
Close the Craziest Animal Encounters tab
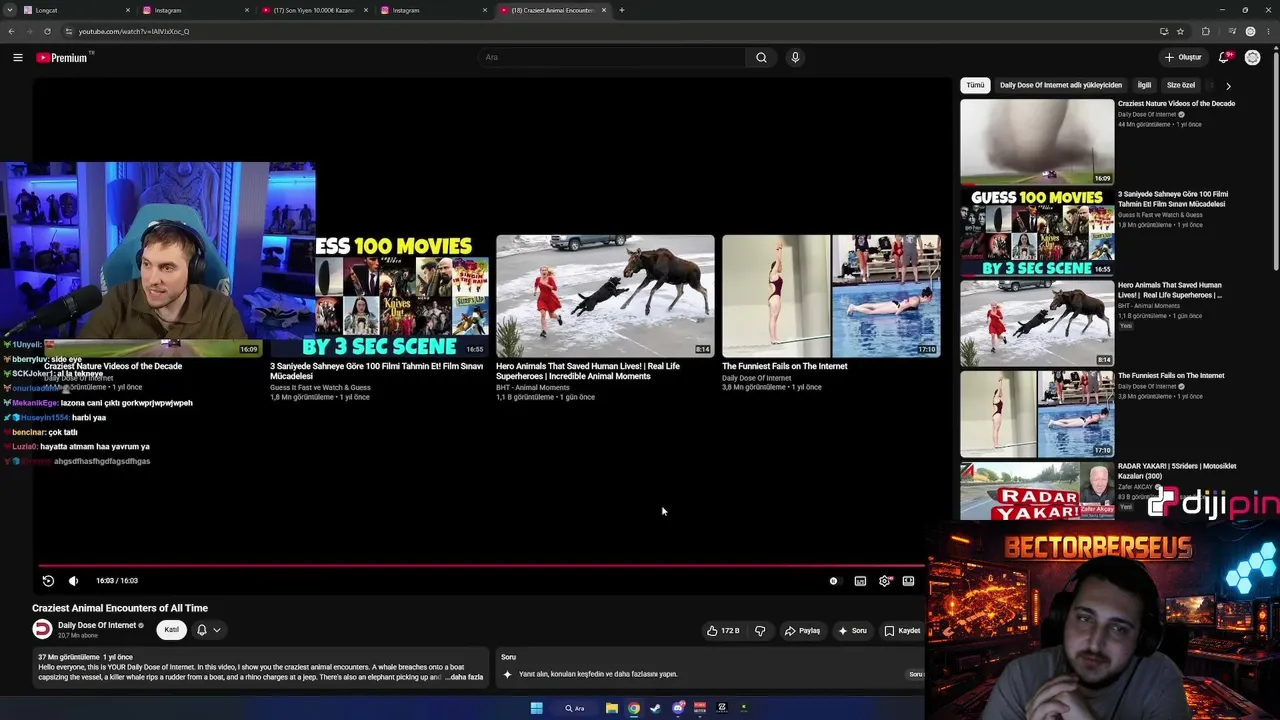click(x=603, y=10)
